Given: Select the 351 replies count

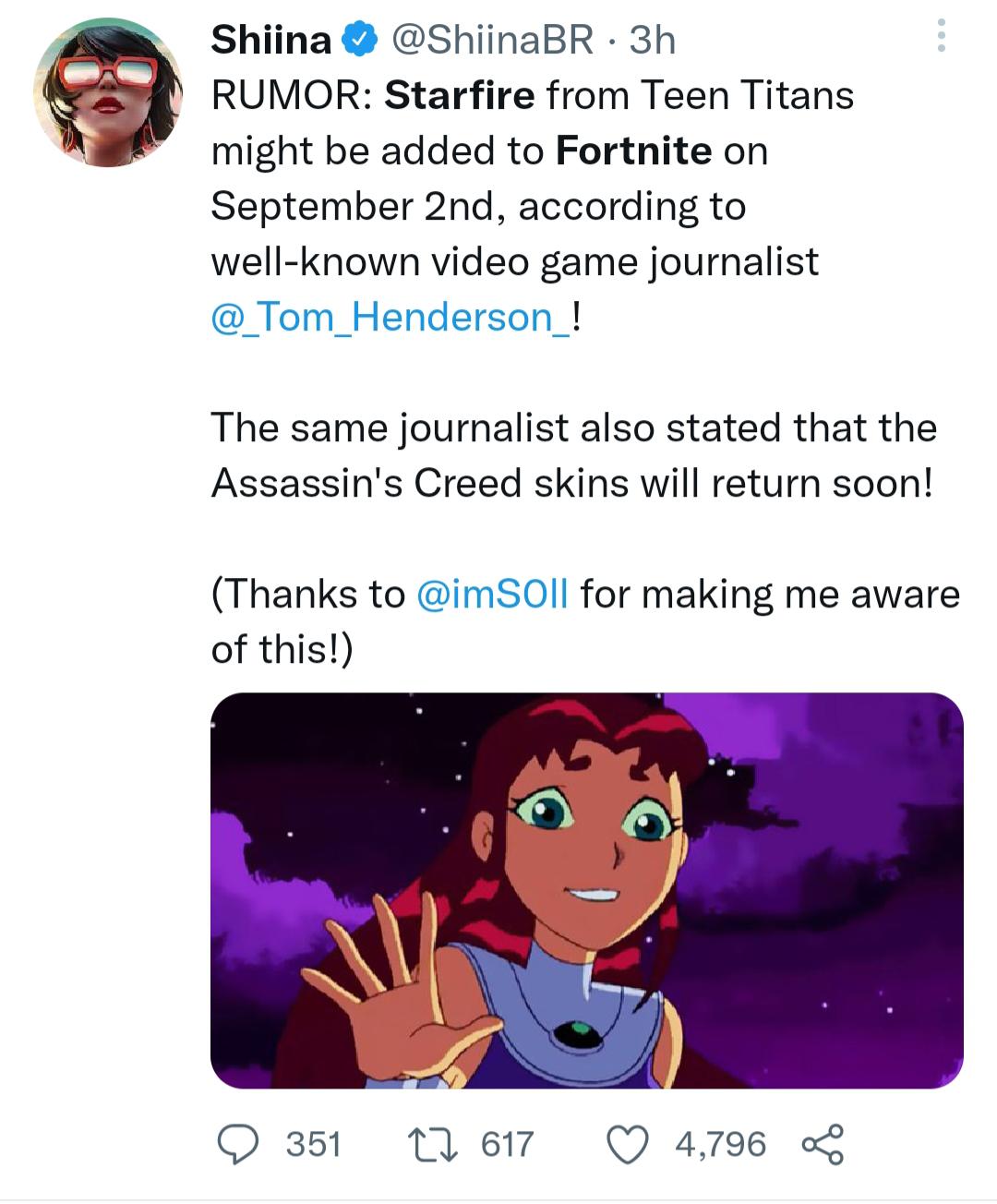Looking at the screenshot, I should (x=310, y=1145).
